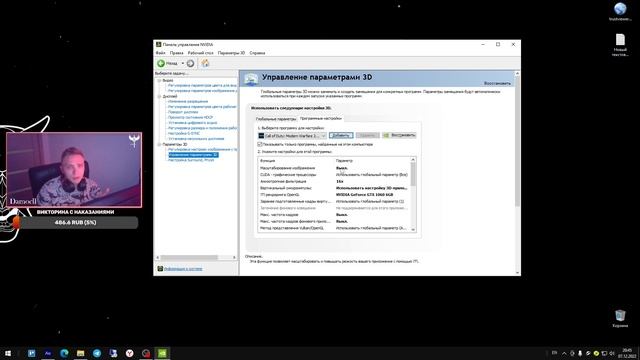
Task: Select Поворот дисплея in task tree
Action: tap(183, 112)
